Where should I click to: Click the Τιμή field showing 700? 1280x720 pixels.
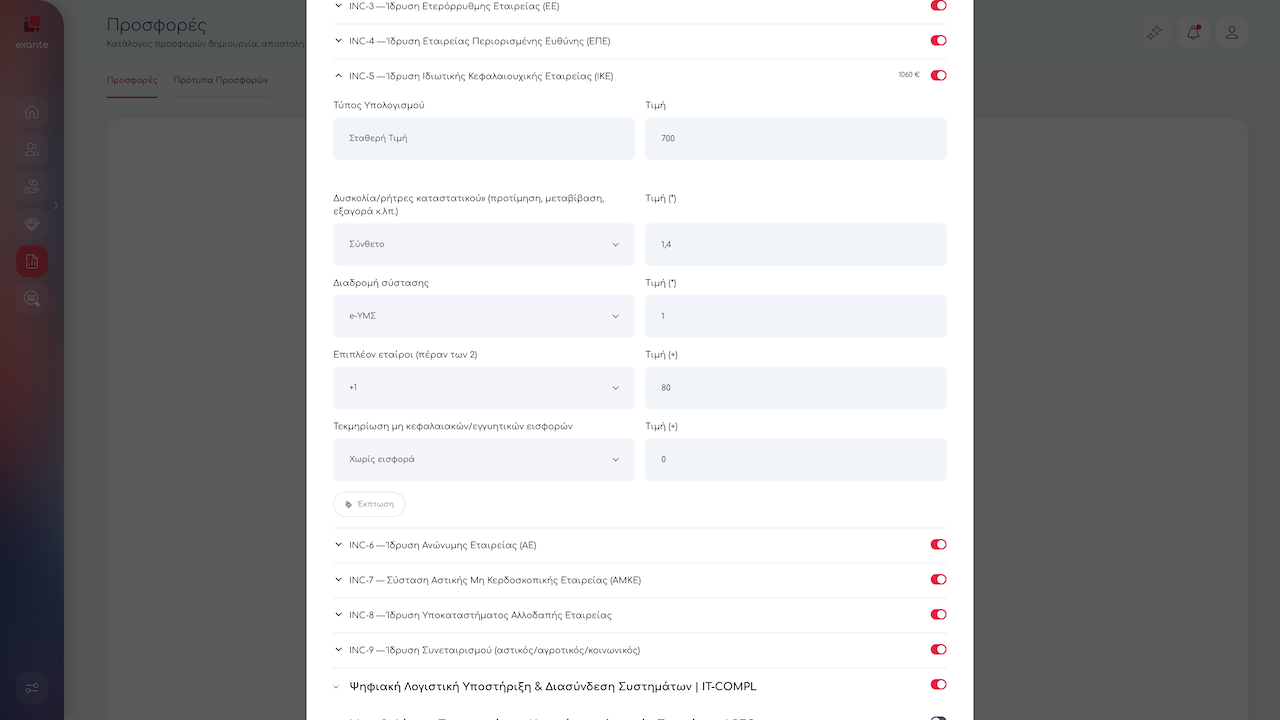coord(795,138)
